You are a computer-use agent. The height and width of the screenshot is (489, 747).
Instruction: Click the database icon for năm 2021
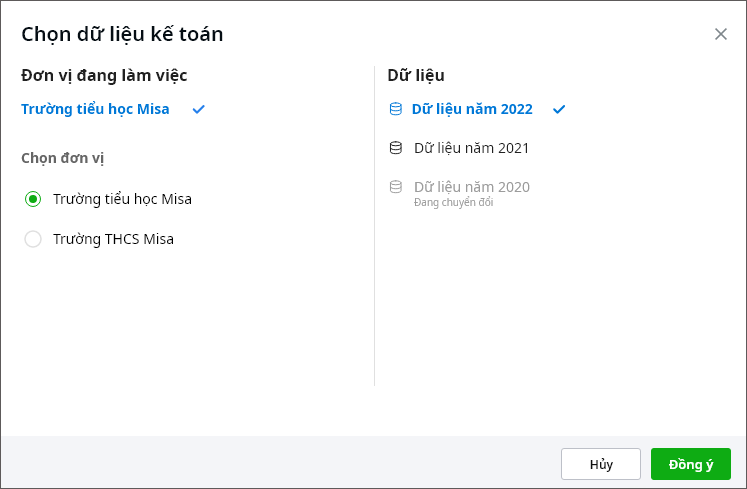point(396,148)
